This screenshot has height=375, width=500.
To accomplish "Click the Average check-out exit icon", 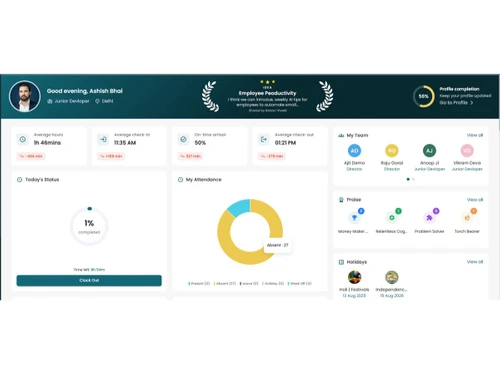I will tap(264, 139).
